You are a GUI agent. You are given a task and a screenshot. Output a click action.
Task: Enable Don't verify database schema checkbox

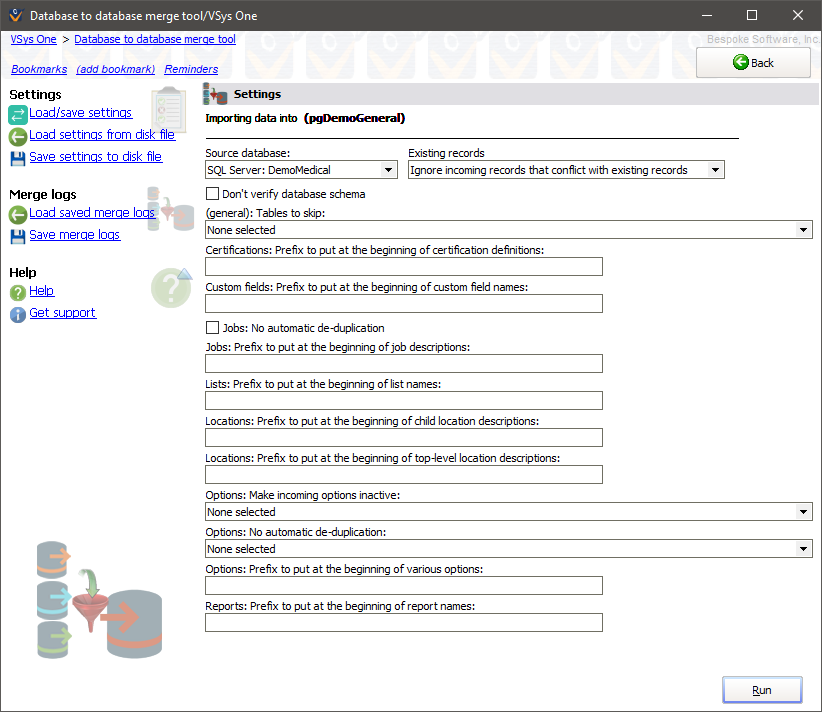point(212,194)
